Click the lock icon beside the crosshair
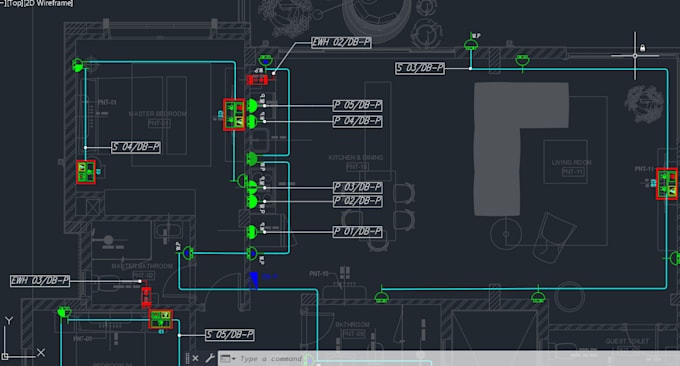This screenshot has height=366, width=680. pos(642,48)
